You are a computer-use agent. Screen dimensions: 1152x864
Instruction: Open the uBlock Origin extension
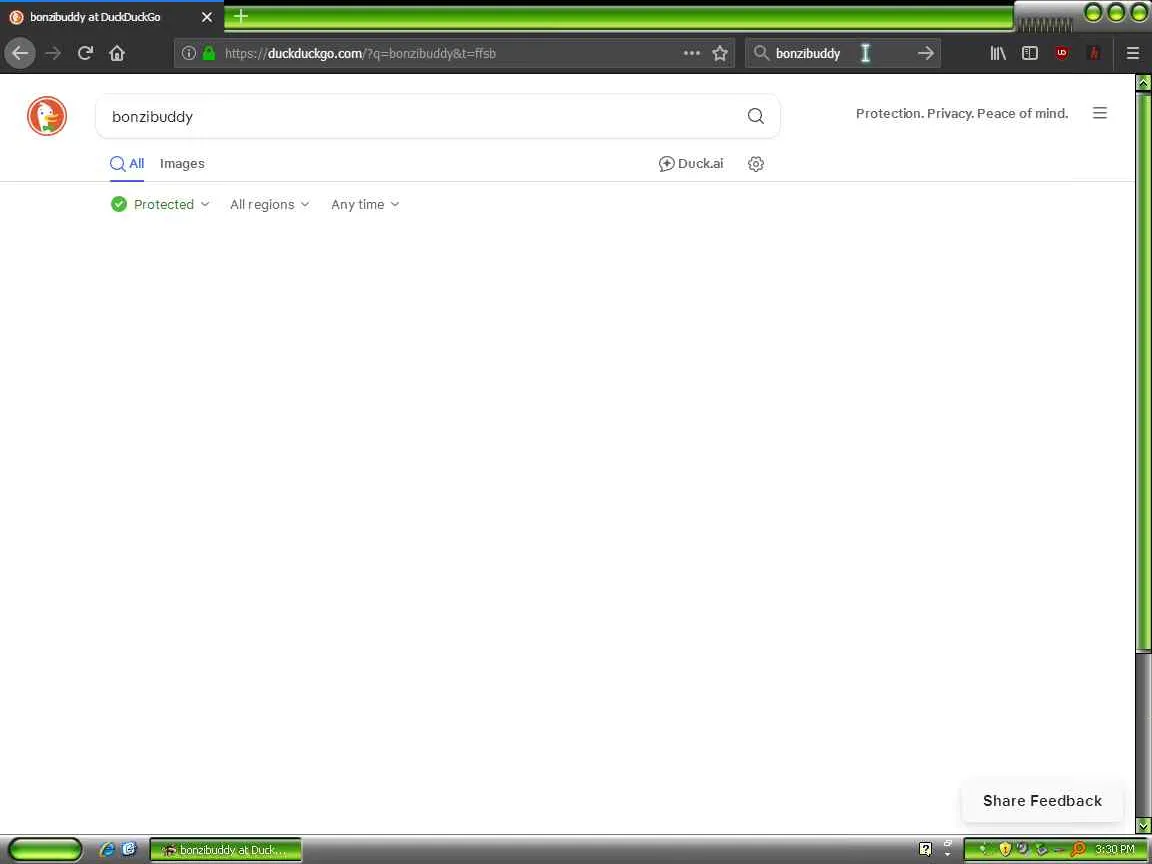click(x=1062, y=53)
